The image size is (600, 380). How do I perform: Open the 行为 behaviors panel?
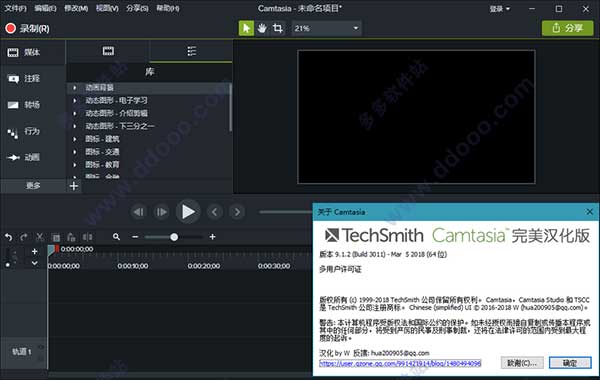point(24,131)
